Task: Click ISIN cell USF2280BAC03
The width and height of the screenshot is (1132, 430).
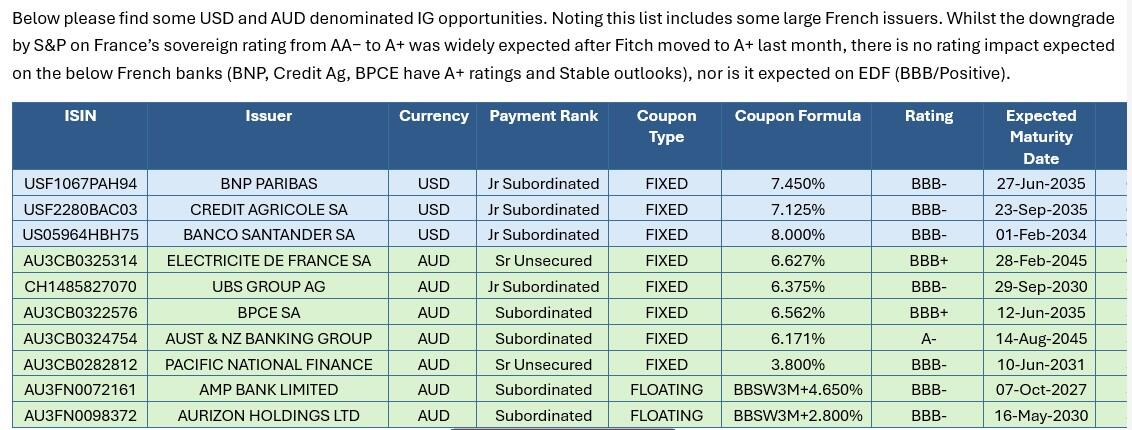Action: pos(80,209)
